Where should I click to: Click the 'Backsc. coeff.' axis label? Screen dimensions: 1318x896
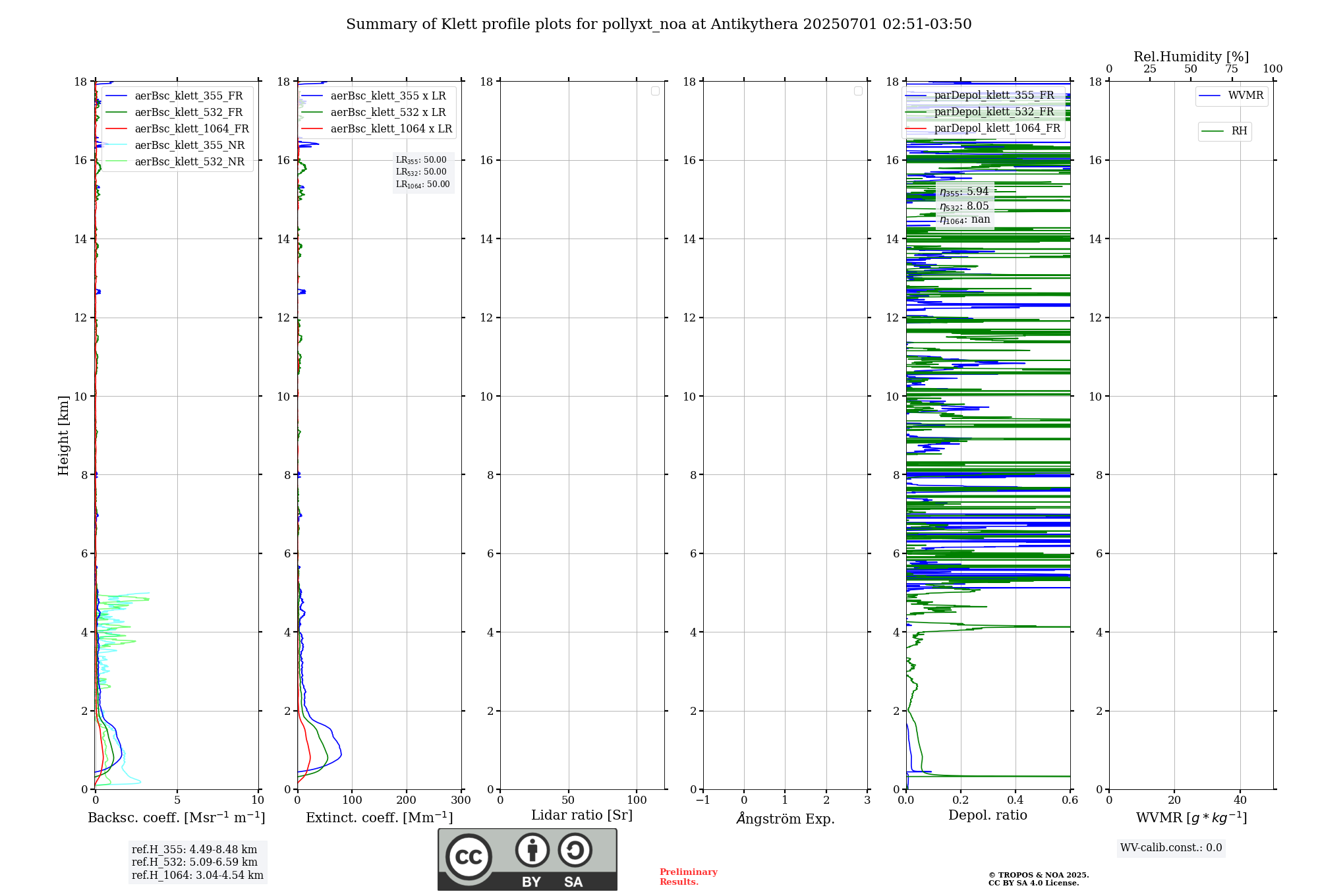[x=177, y=818]
